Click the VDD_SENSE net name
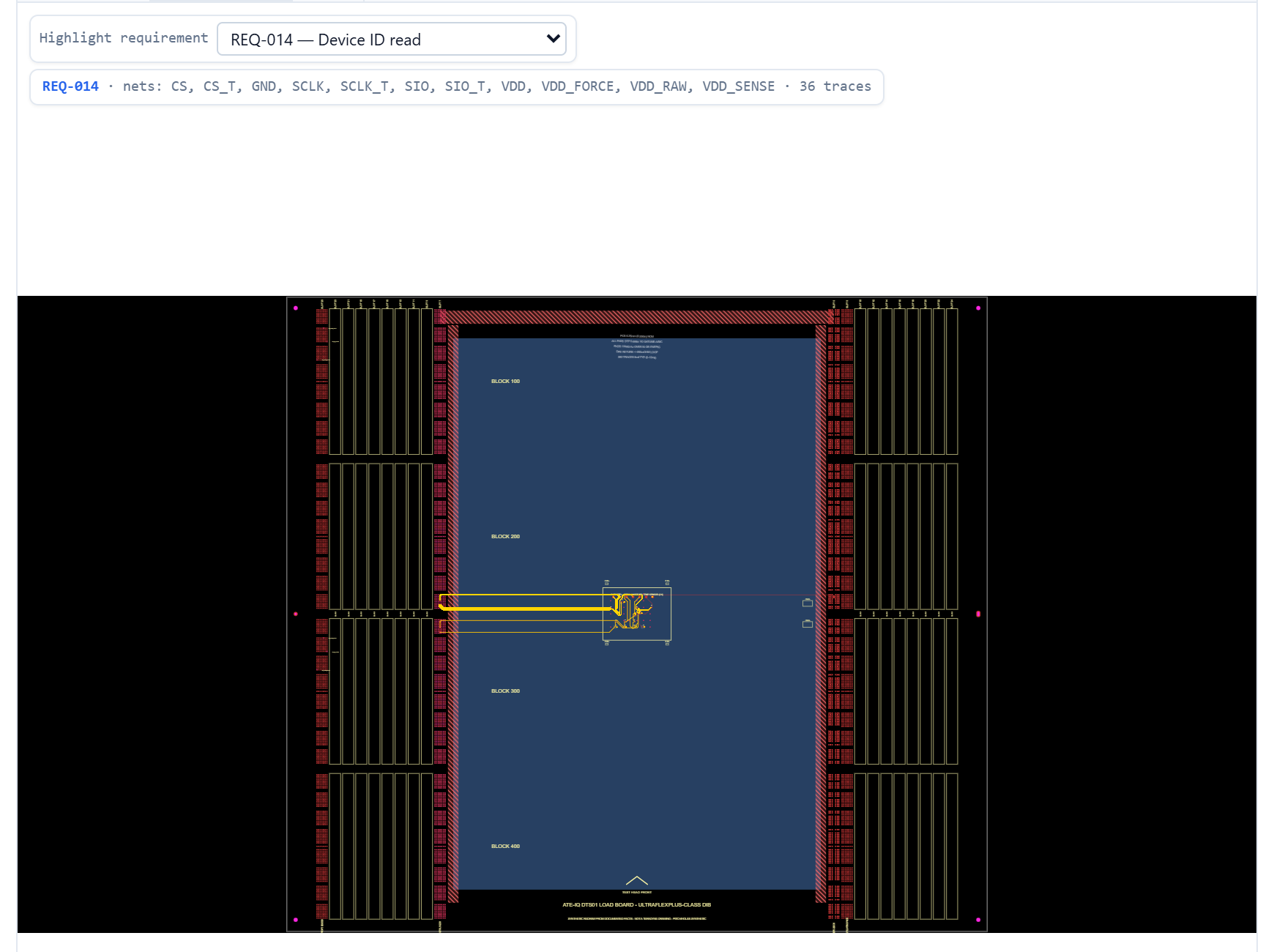This screenshot has width=1274, height=952. [739, 86]
